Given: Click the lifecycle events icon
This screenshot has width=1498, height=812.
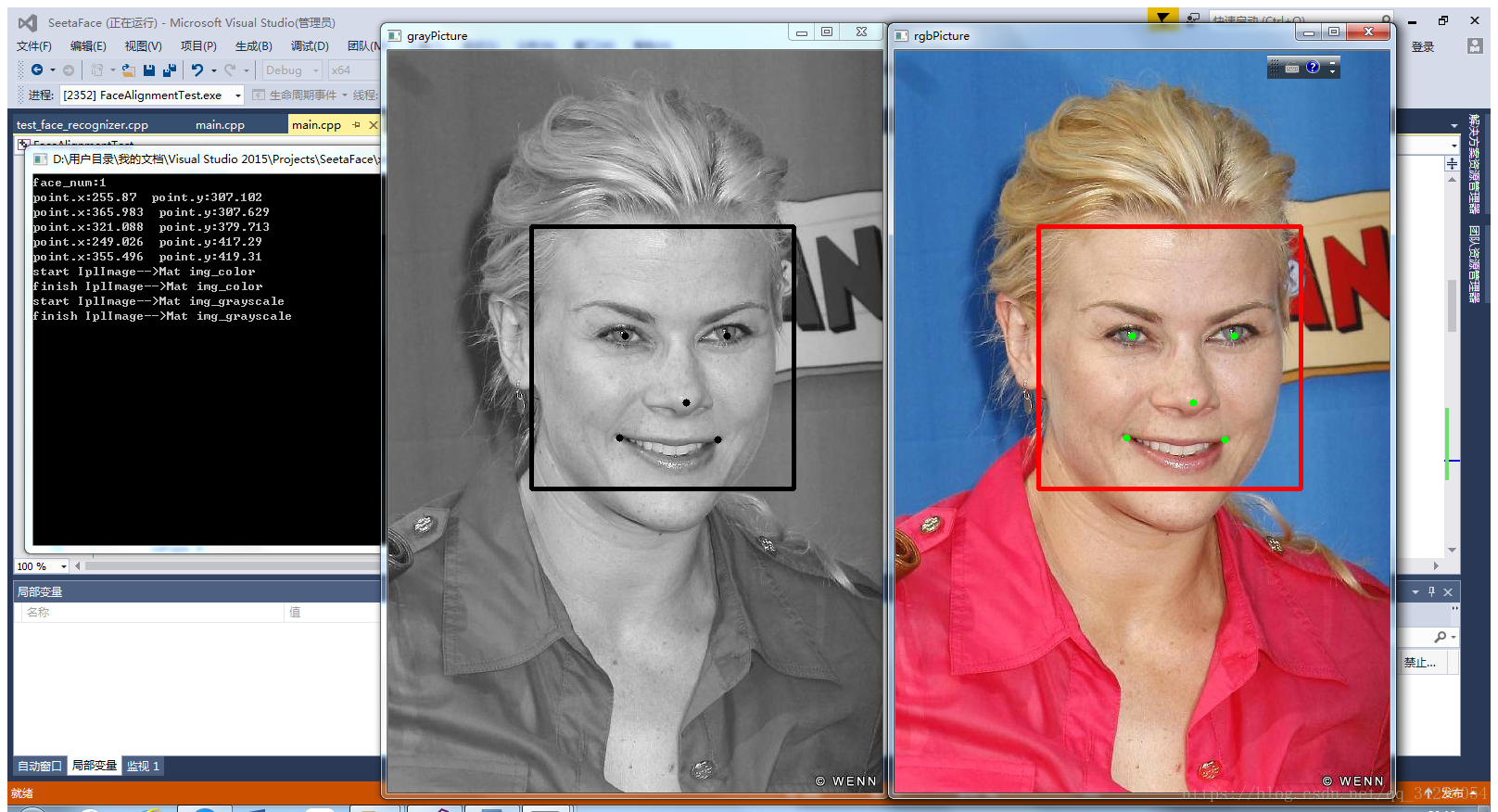Looking at the screenshot, I should pos(259,95).
